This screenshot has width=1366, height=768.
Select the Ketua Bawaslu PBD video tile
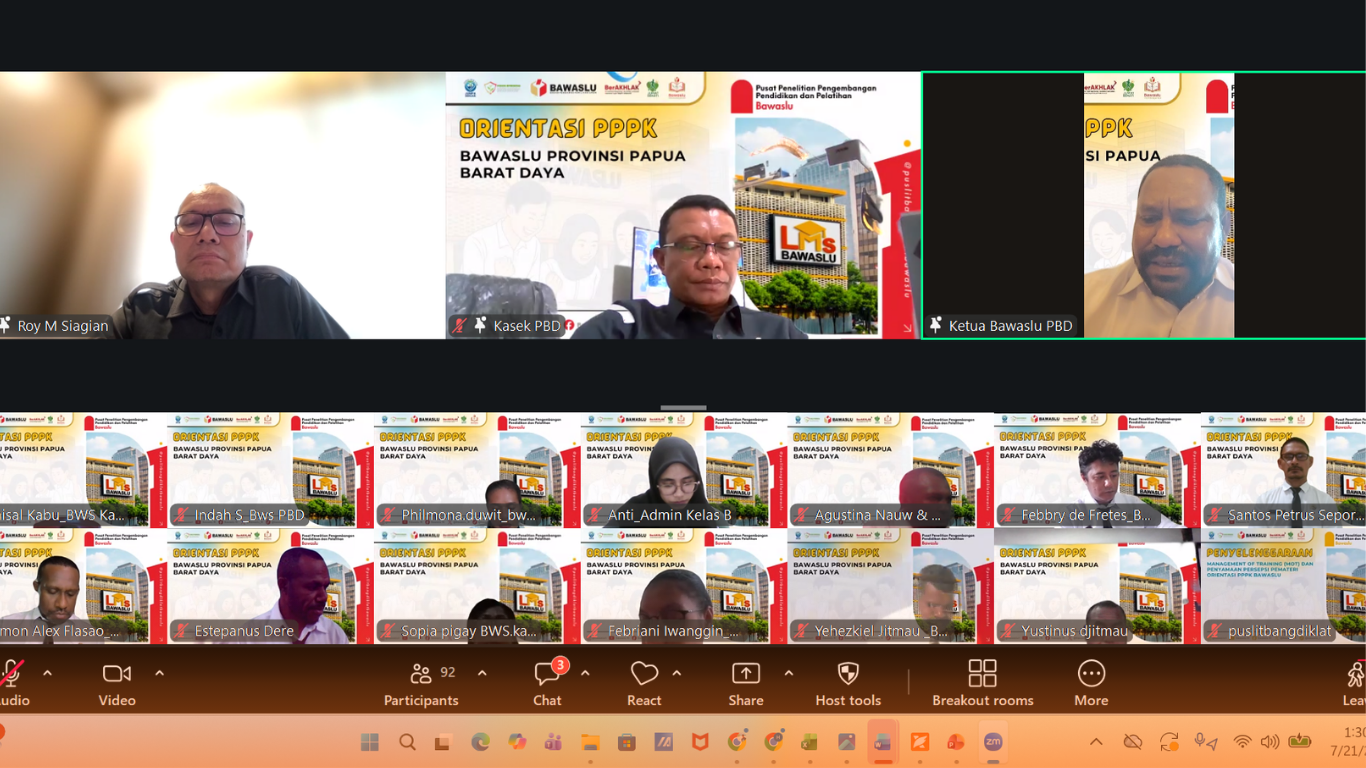(x=1143, y=205)
